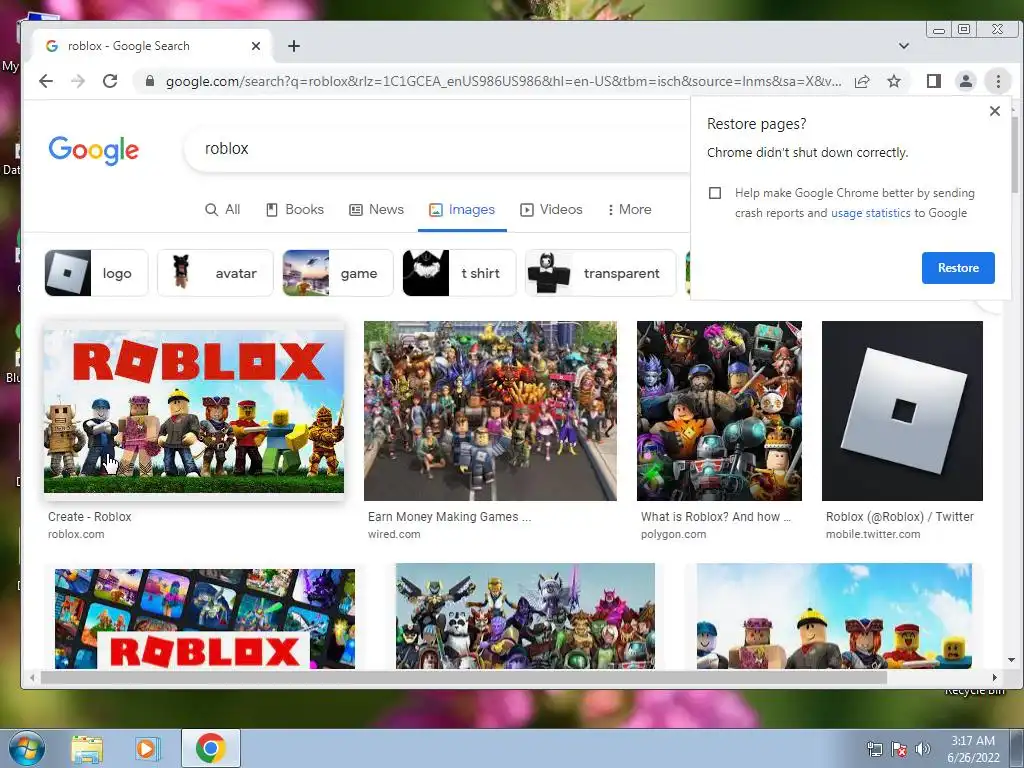Viewport: 1024px width, 768px height.
Task: Switch to the All results tab
Action: 223,210
